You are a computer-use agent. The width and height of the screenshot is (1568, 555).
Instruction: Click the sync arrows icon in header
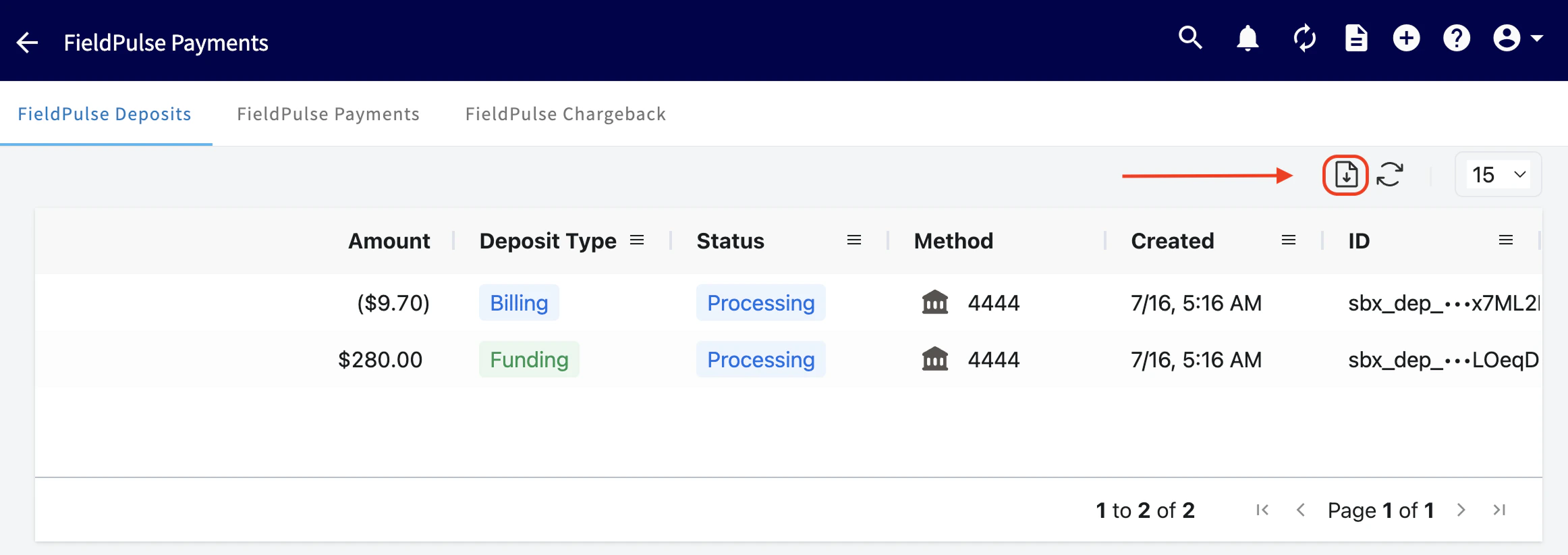pos(1305,38)
